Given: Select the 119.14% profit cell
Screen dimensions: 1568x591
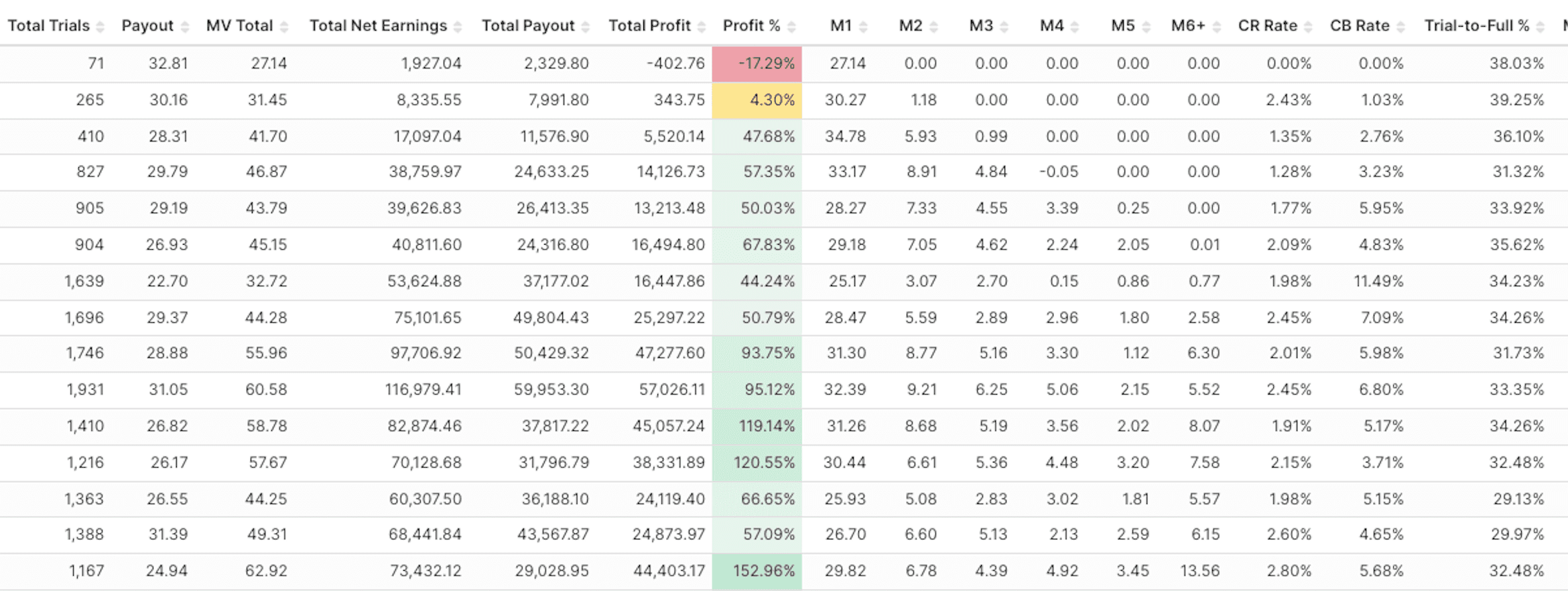Looking at the screenshot, I should 757,426.
